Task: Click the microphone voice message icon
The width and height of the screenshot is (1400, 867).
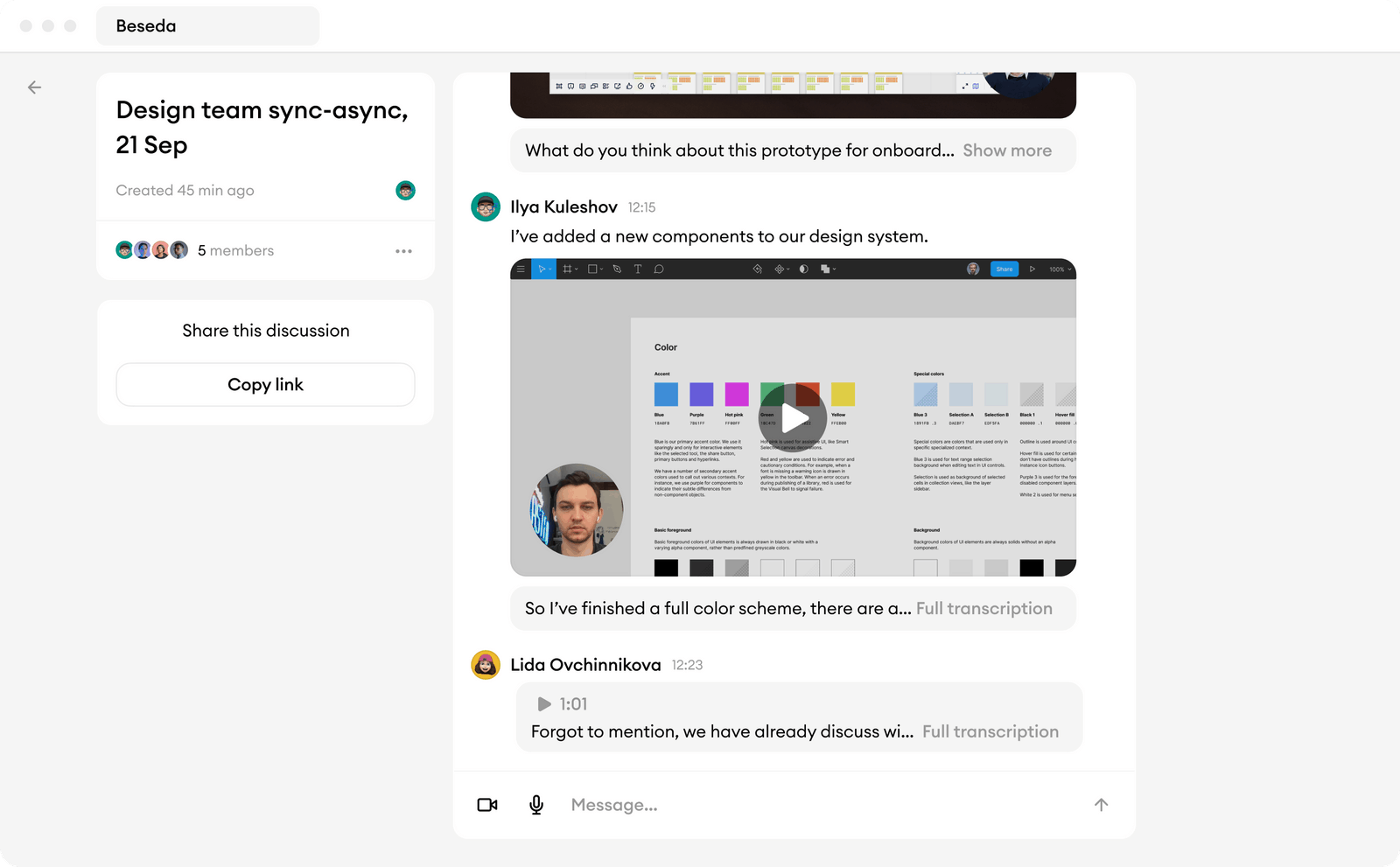Action: coord(536,805)
